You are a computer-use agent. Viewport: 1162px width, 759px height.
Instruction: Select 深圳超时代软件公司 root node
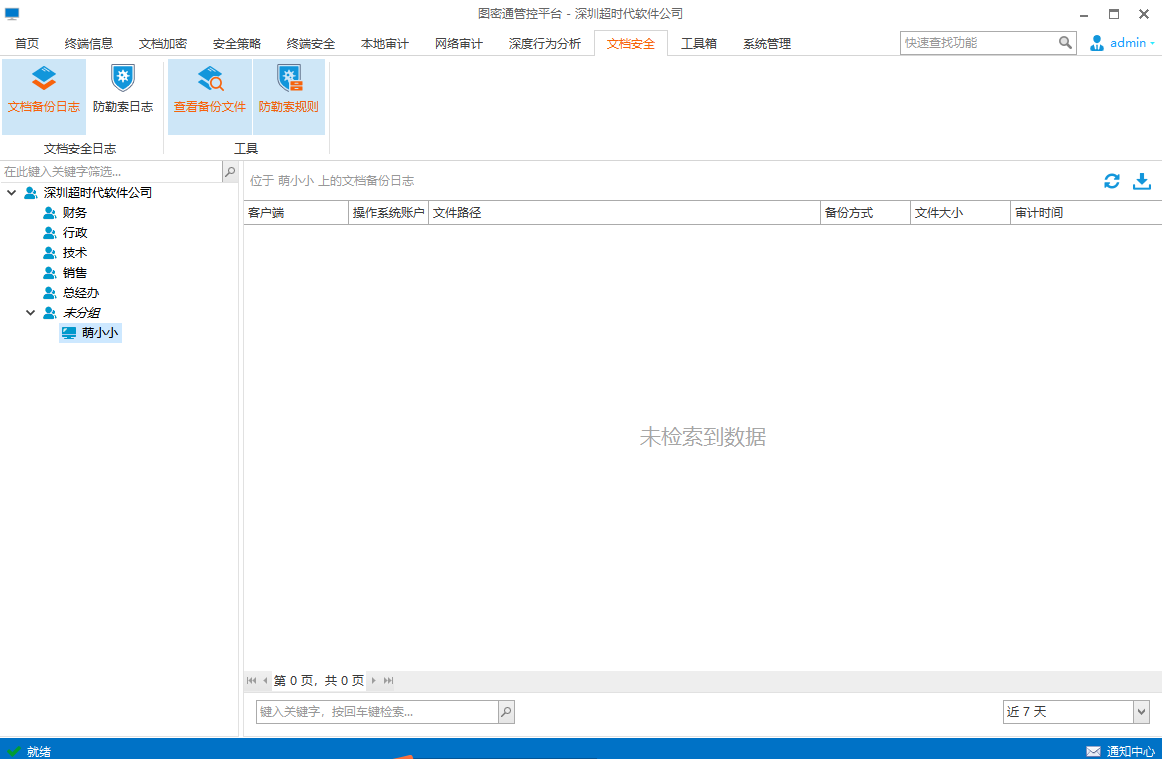[x=98, y=193]
